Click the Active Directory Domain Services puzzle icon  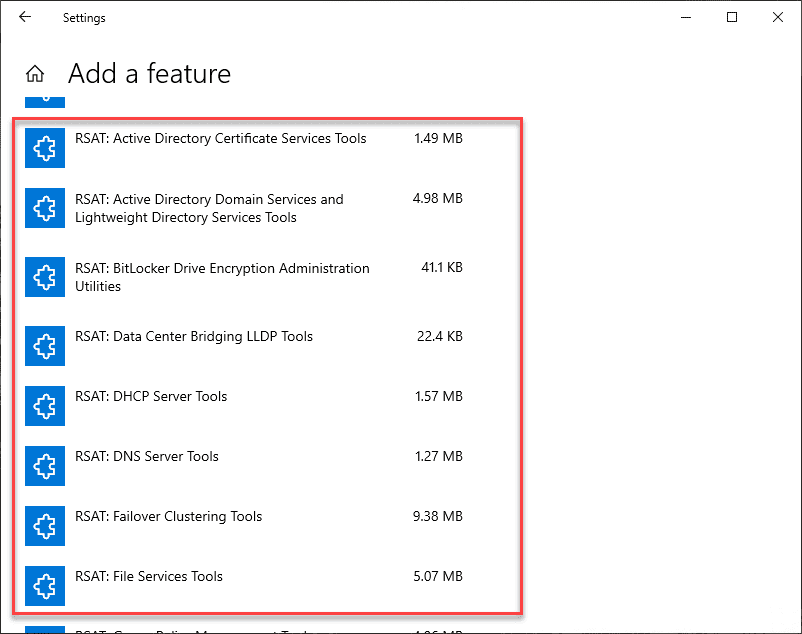pyautogui.click(x=45, y=208)
